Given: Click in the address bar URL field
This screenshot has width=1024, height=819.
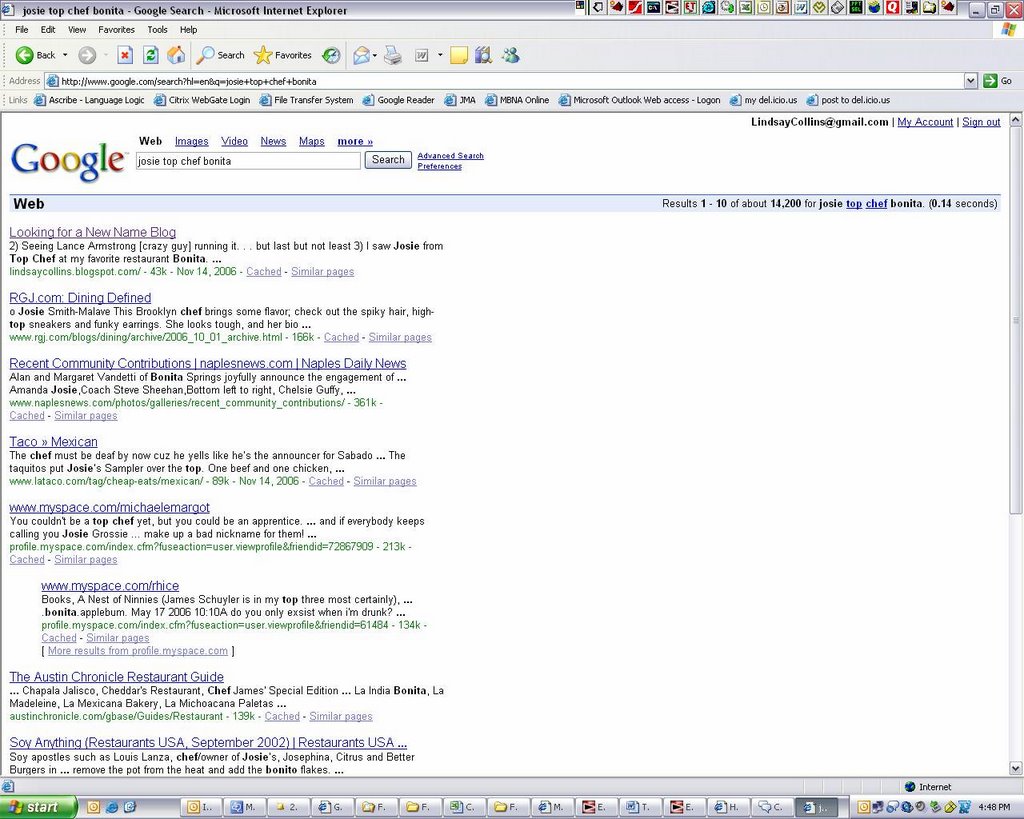Looking at the screenshot, I should tap(509, 81).
